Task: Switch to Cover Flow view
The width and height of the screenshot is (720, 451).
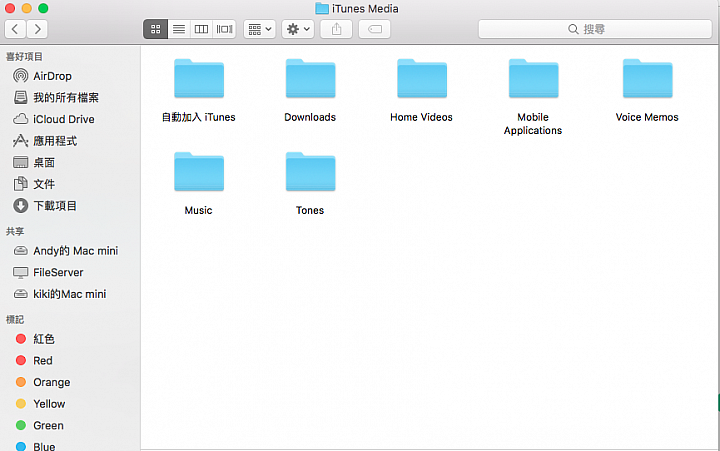Action: [x=225, y=29]
